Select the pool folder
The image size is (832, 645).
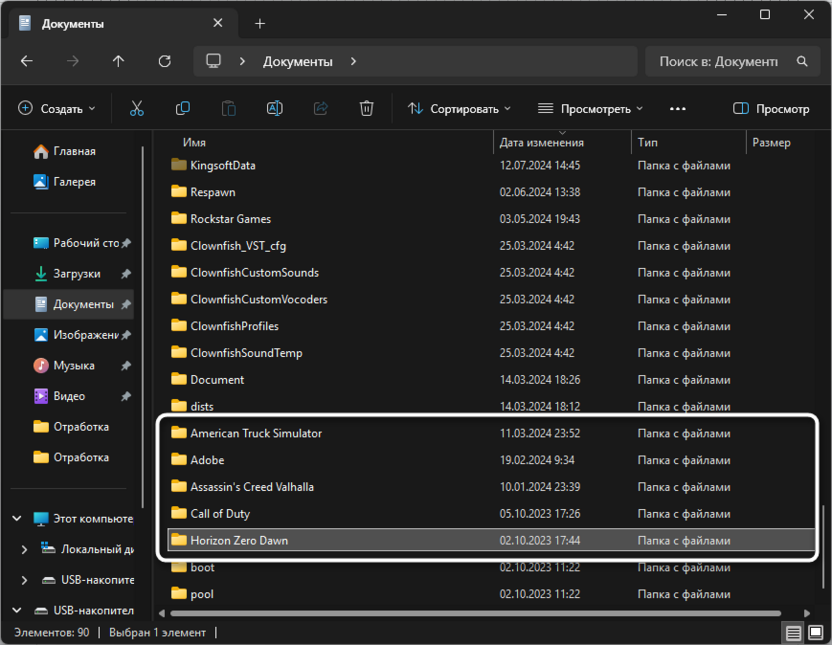[x=491, y=594]
